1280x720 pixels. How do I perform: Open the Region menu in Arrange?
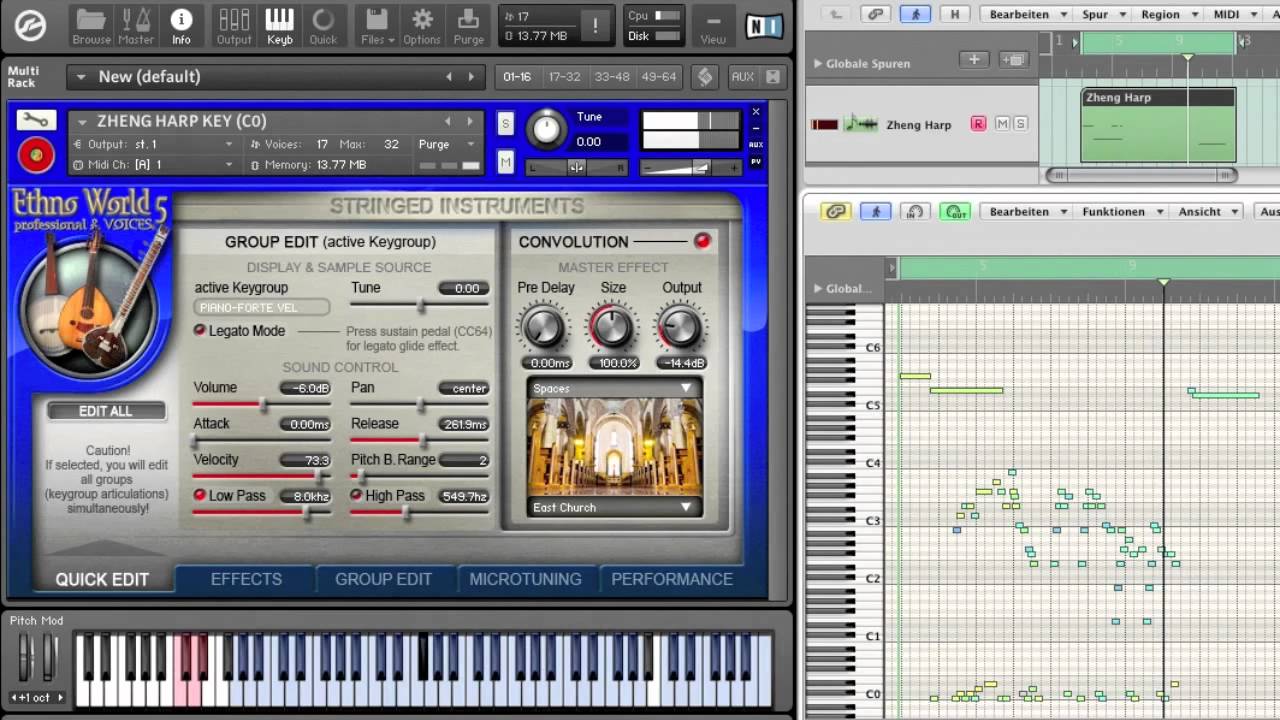coord(1167,14)
